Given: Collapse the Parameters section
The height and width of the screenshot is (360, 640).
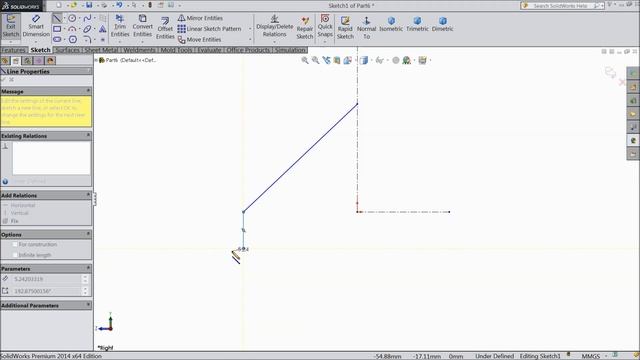Looking at the screenshot, I should (x=88, y=269).
